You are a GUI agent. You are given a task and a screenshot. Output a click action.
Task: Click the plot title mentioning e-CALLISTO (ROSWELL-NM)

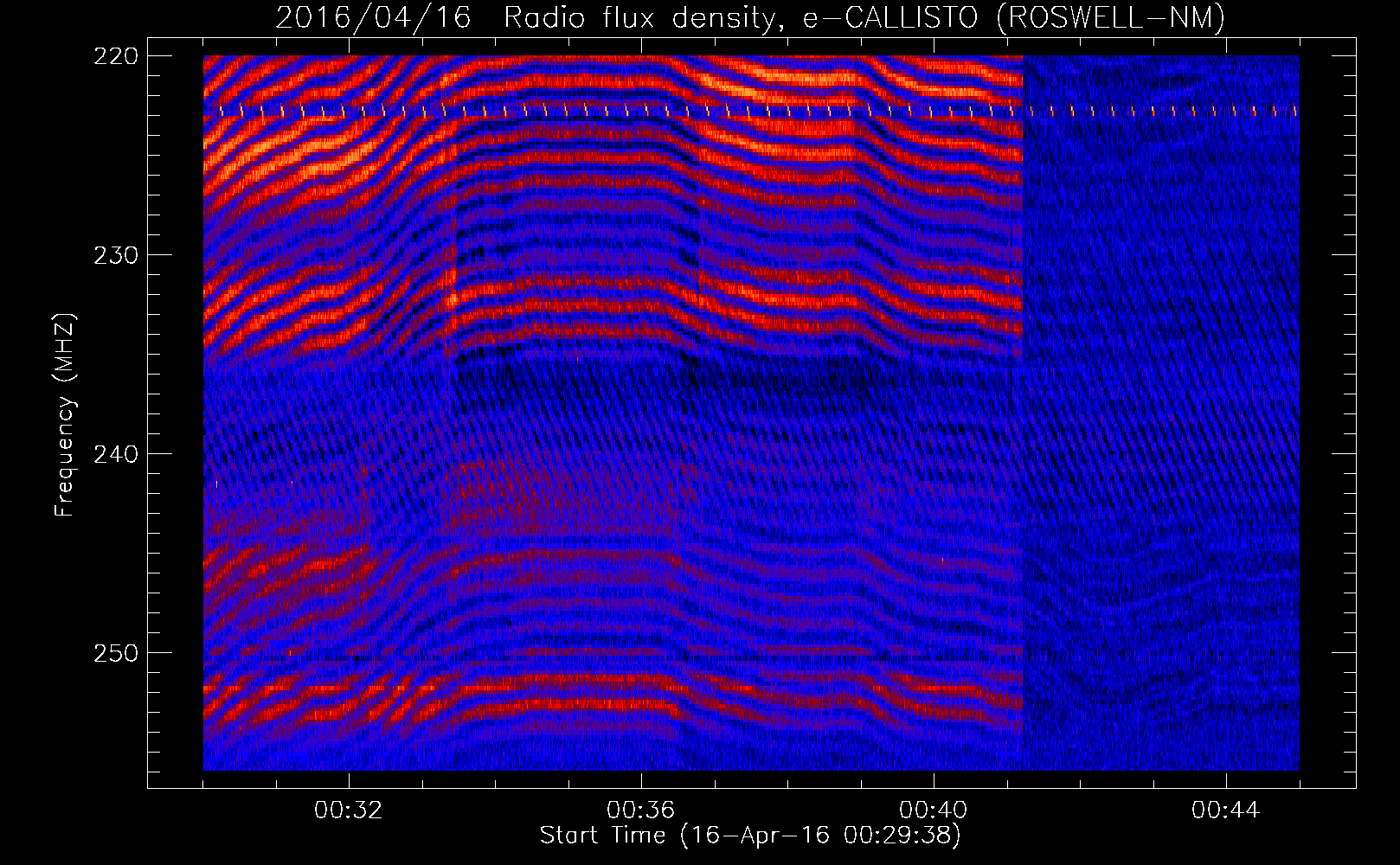(750, 18)
